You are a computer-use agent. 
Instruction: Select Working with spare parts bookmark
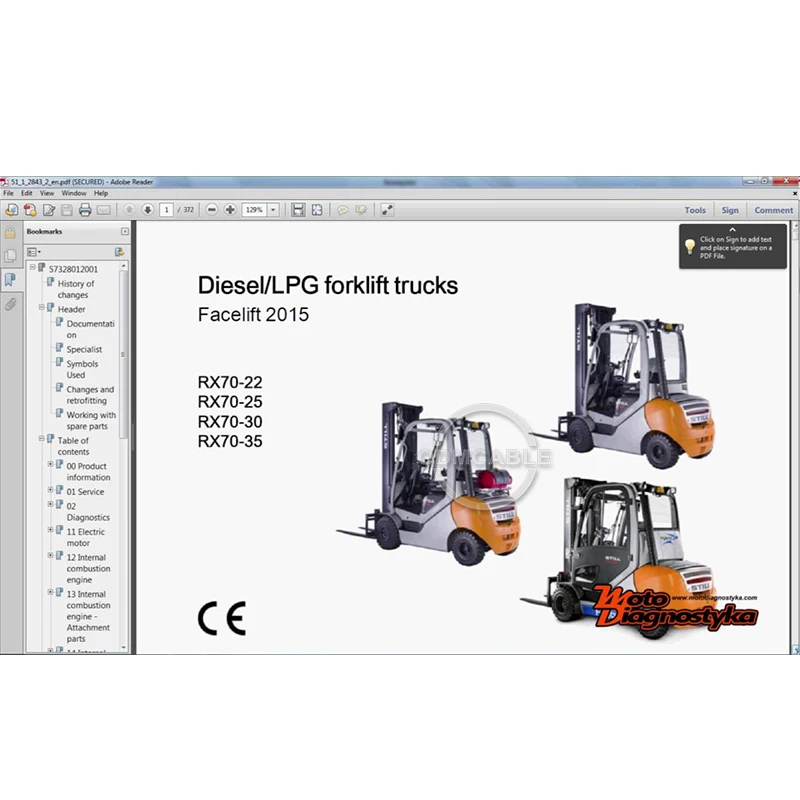[91, 420]
